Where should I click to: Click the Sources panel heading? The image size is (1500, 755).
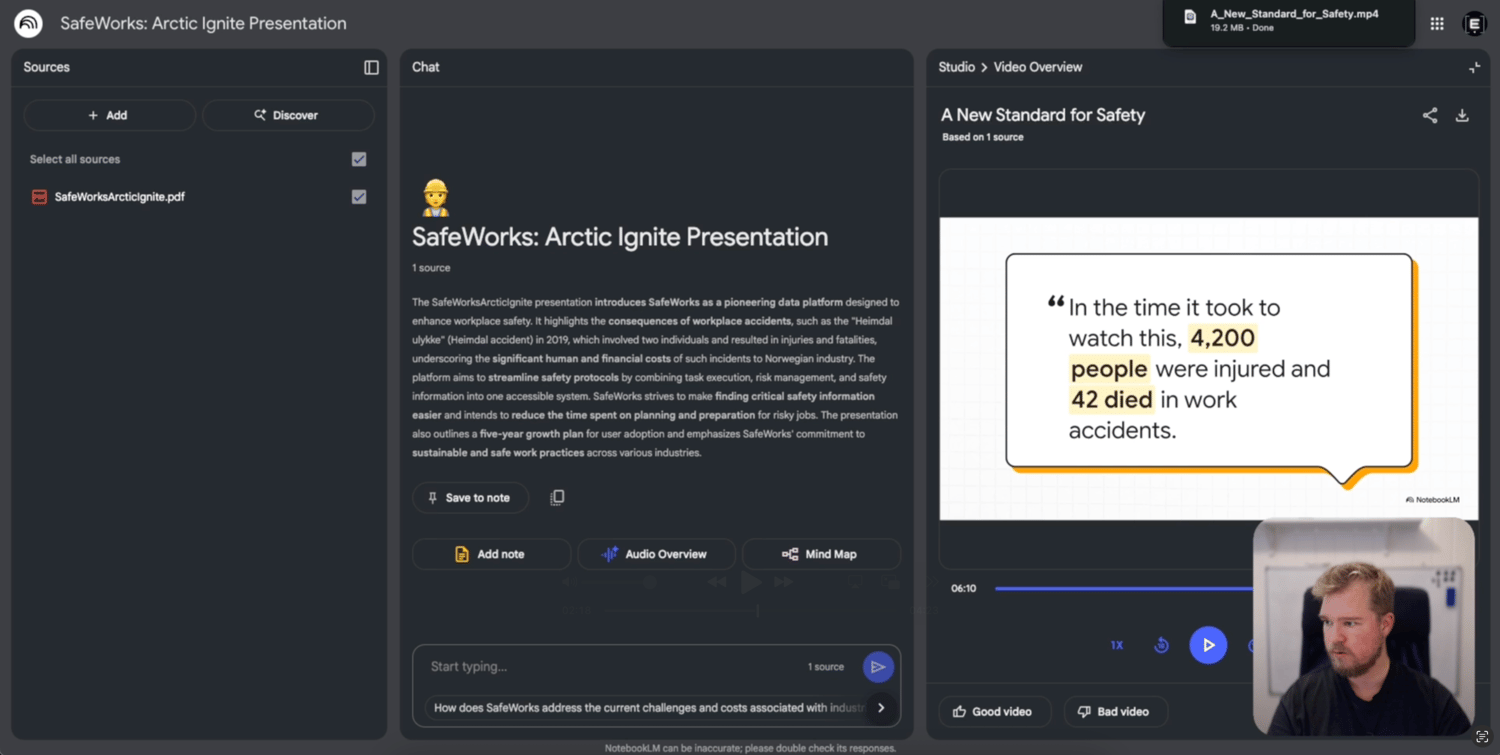tap(47, 67)
